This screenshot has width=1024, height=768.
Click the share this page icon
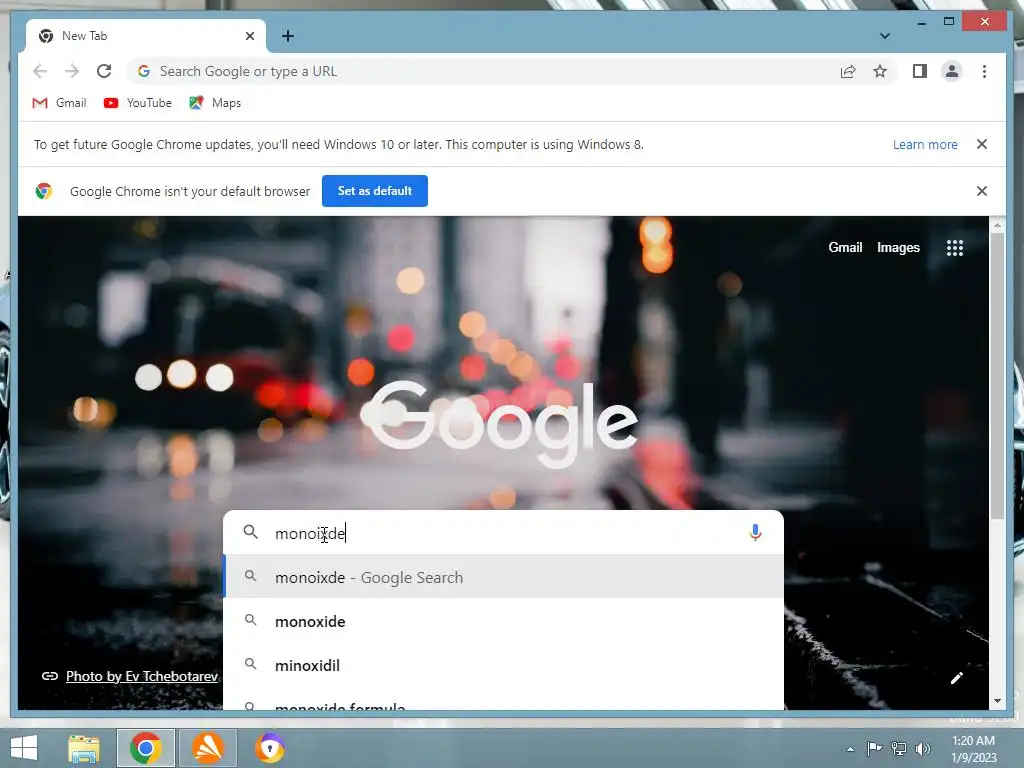[x=848, y=71]
